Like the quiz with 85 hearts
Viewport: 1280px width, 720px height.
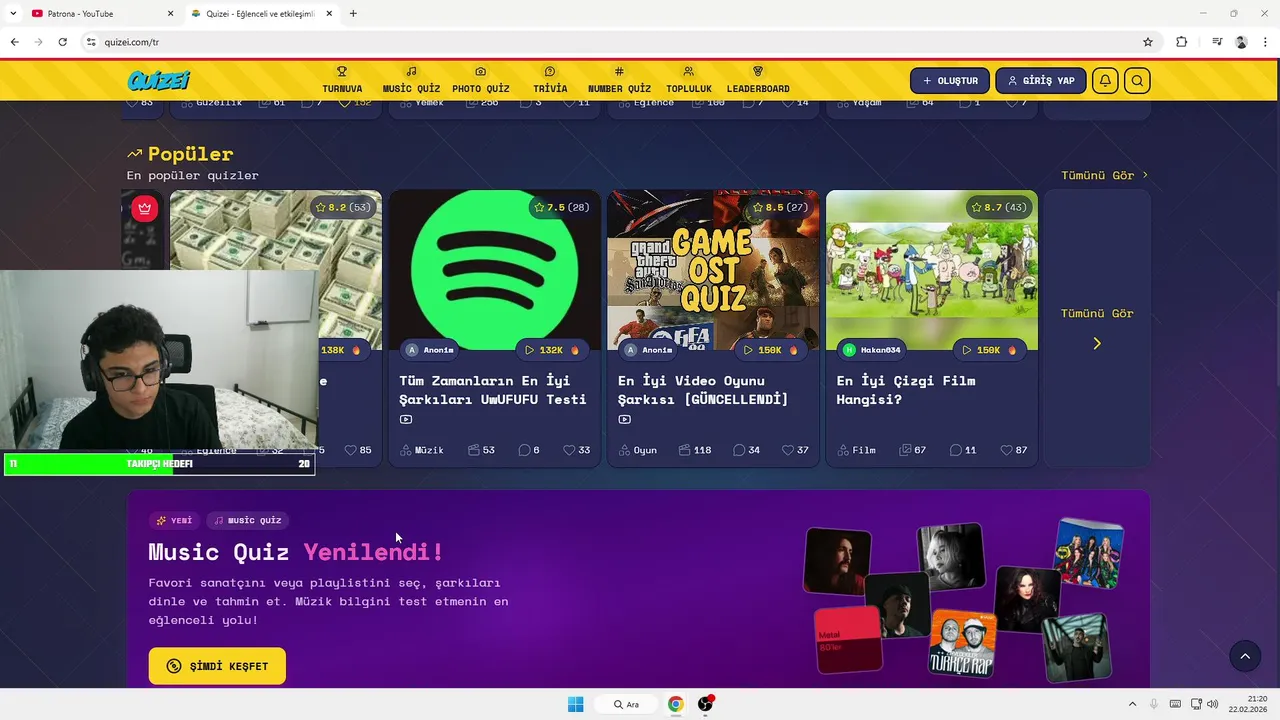point(357,450)
